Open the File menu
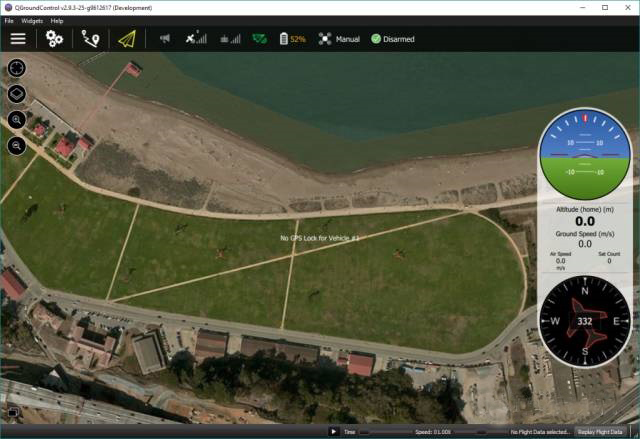 [9, 21]
